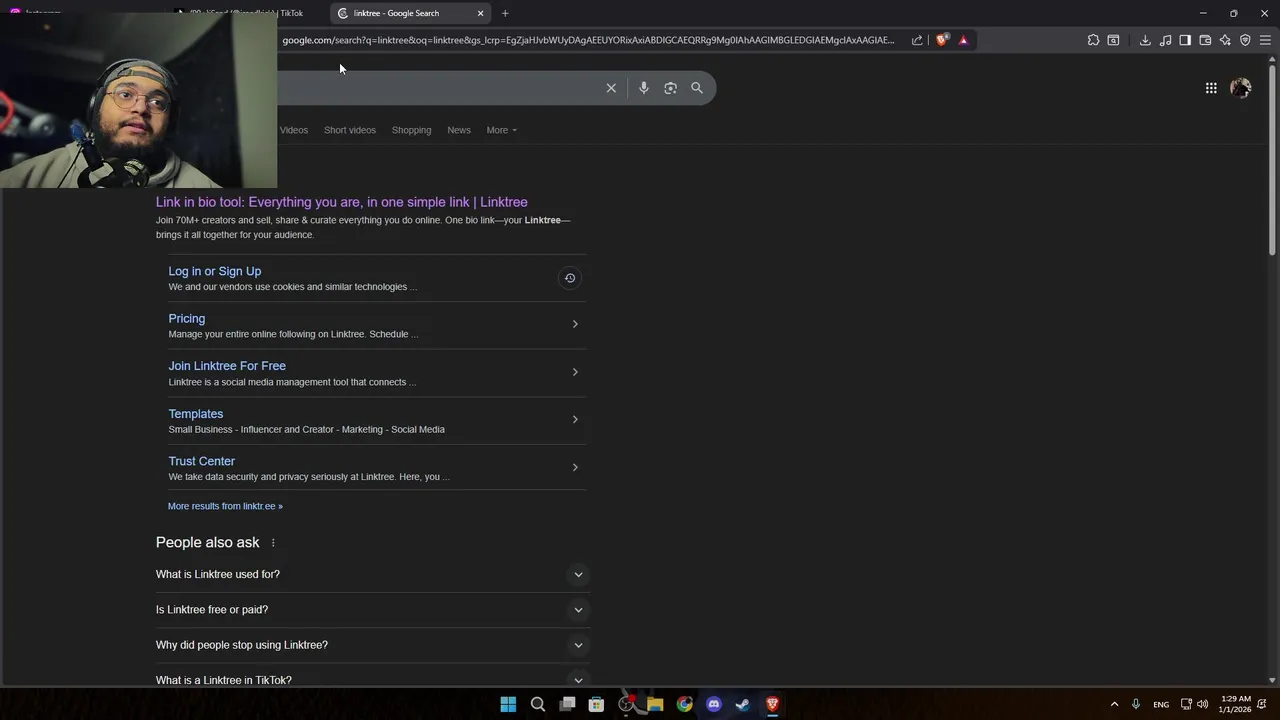Viewport: 1280px width, 720px height.
Task: Click the chevron on the Trust Center row
Action: point(575,467)
